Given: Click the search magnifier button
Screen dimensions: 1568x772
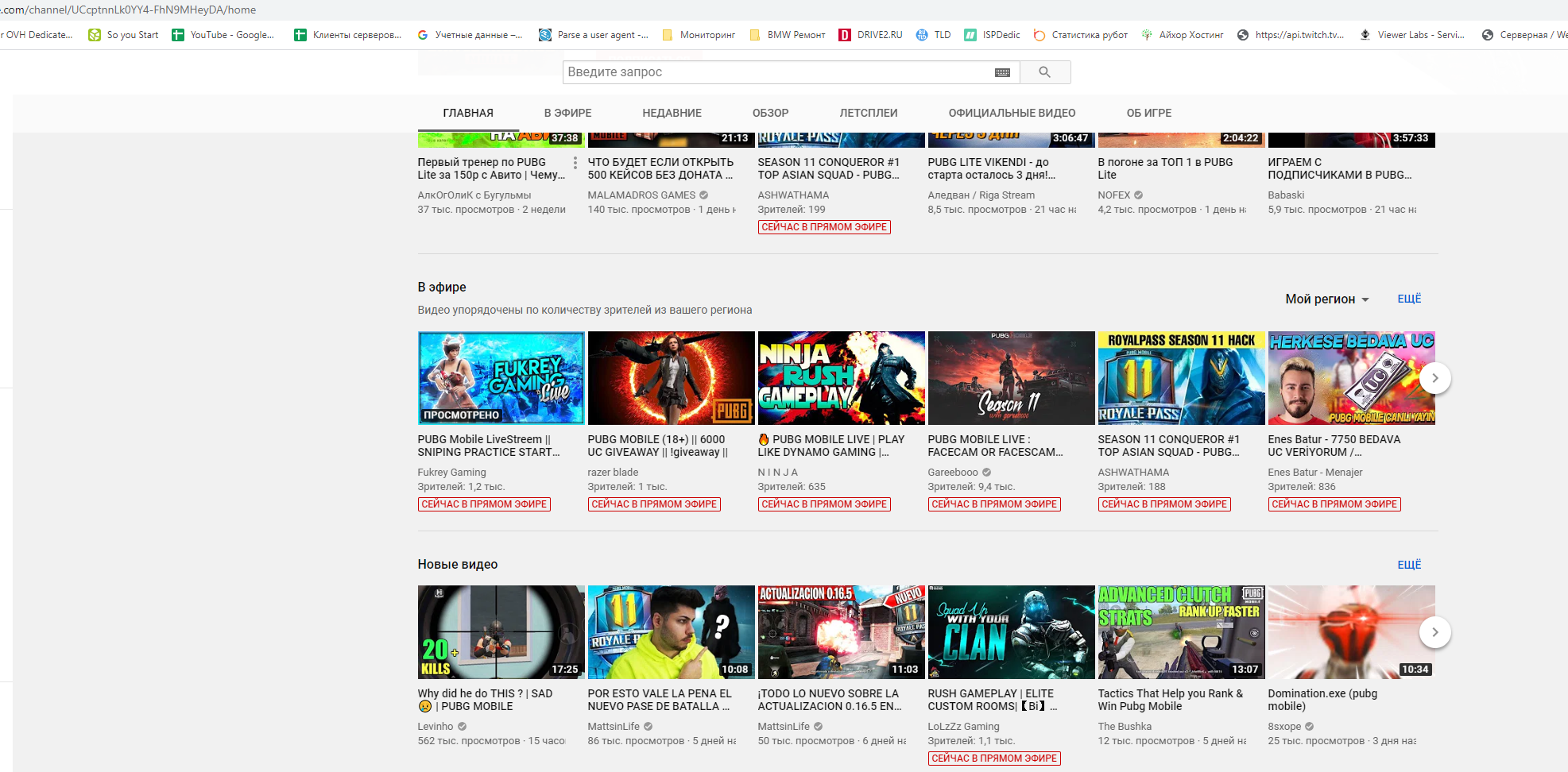Looking at the screenshot, I should tap(1044, 72).
